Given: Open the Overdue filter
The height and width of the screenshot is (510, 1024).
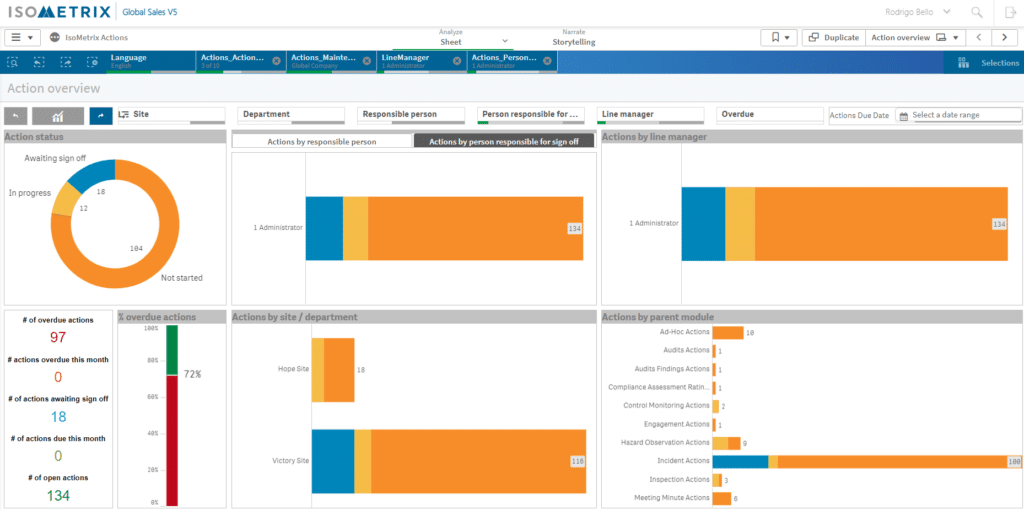Looking at the screenshot, I should tap(770, 116).
